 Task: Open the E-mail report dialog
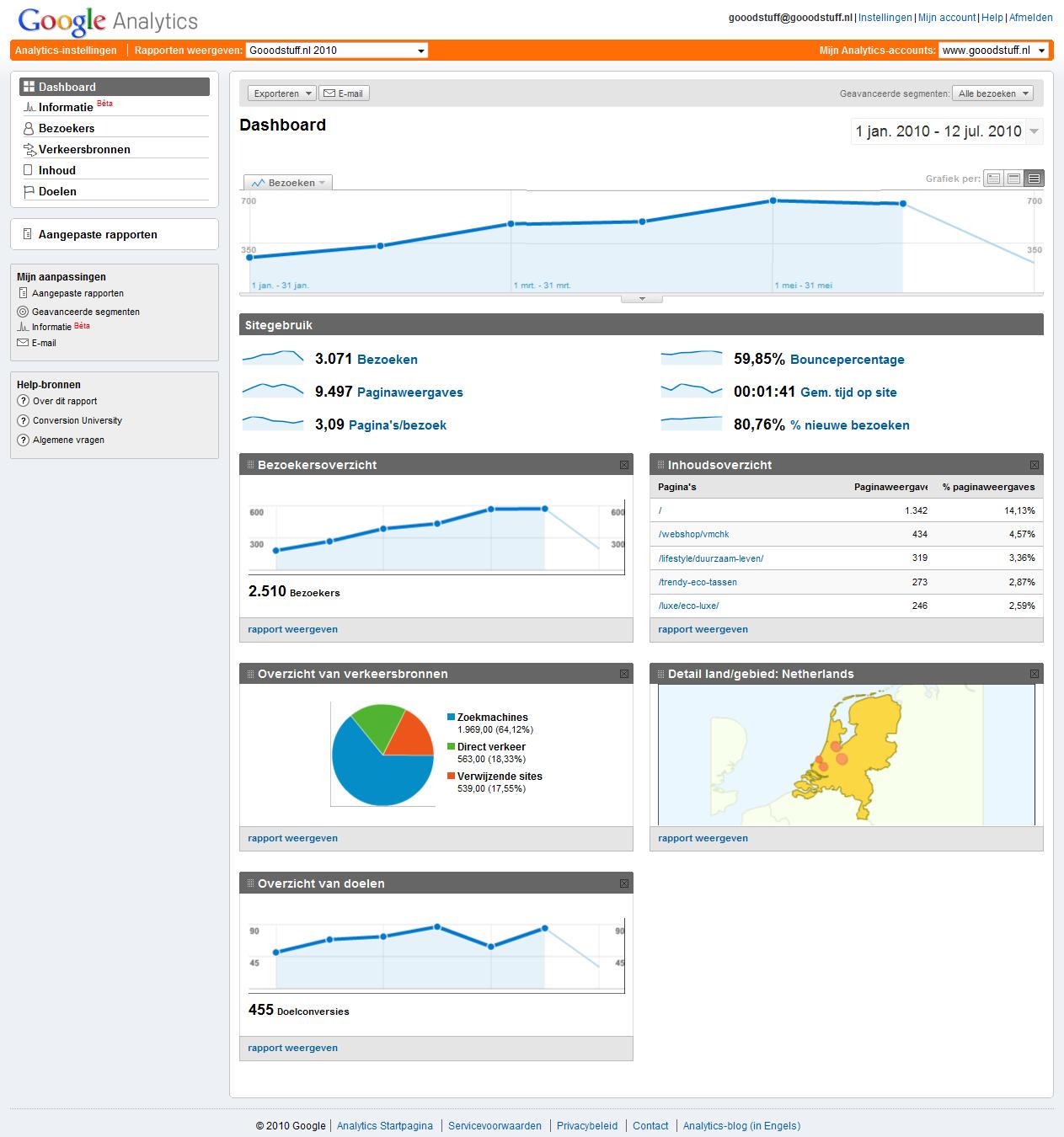point(346,93)
